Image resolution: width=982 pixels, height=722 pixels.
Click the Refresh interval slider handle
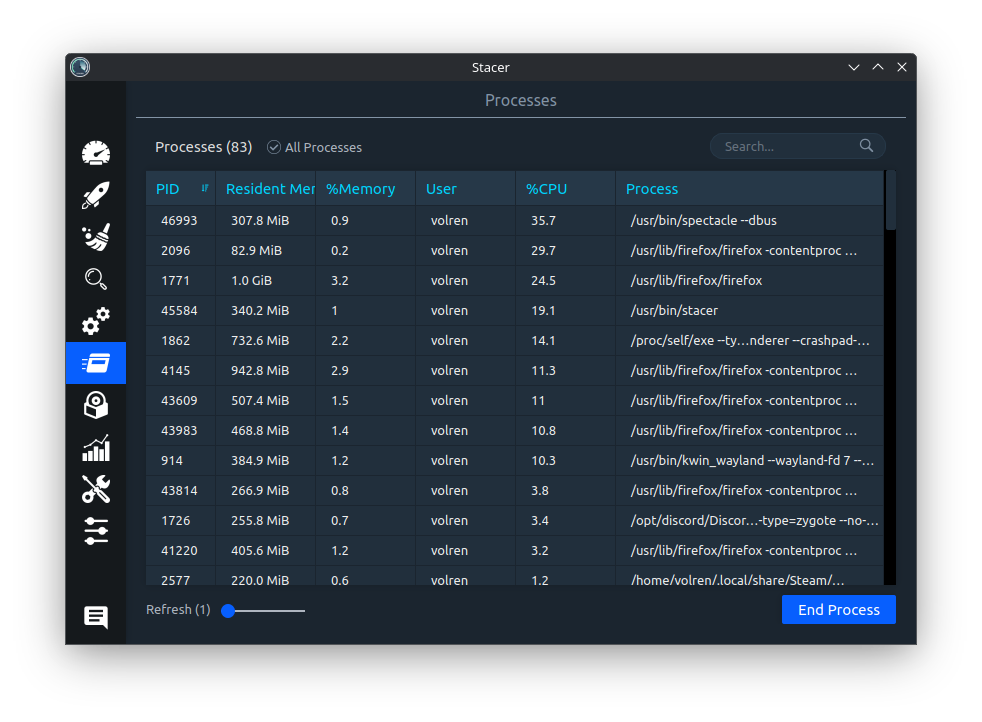tap(228, 610)
